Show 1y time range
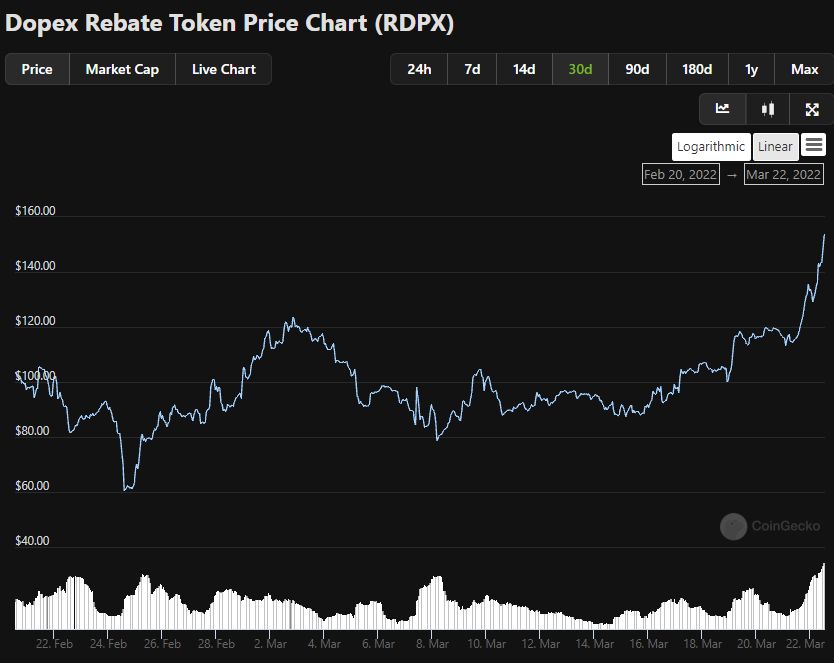Screen dimensions: 834x663 click(751, 69)
